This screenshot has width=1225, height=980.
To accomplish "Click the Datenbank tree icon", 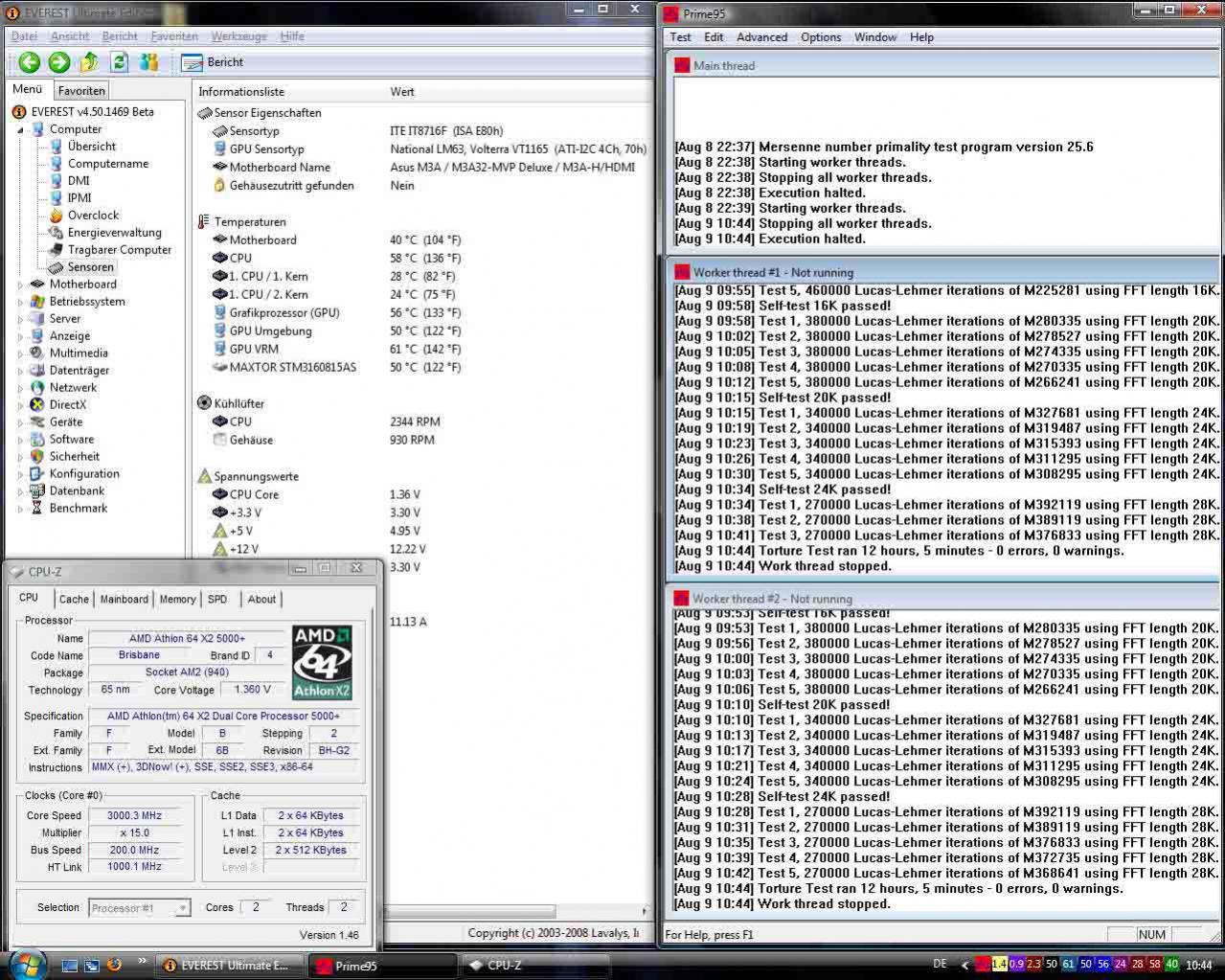I will coord(37,491).
